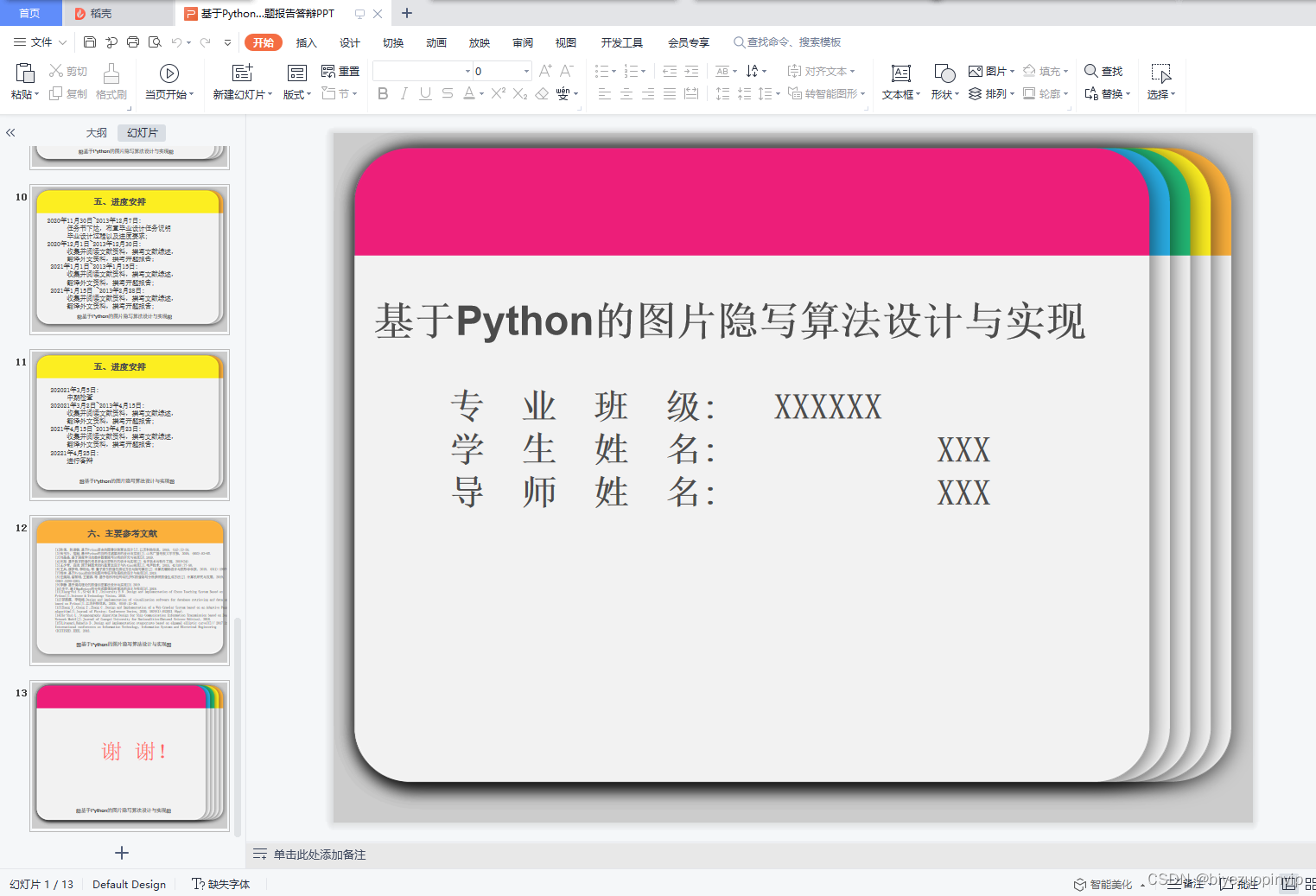
Task: Increase indent level icon
Action: click(x=691, y=71)
